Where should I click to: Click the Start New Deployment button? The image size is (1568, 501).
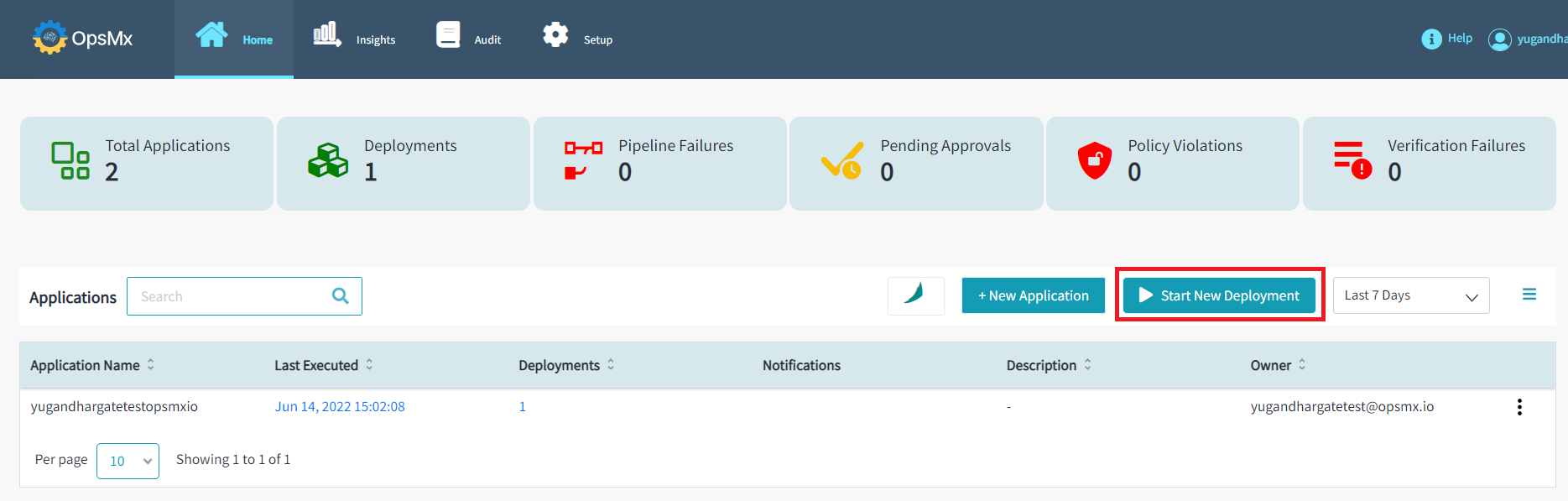coord(1219,295)
